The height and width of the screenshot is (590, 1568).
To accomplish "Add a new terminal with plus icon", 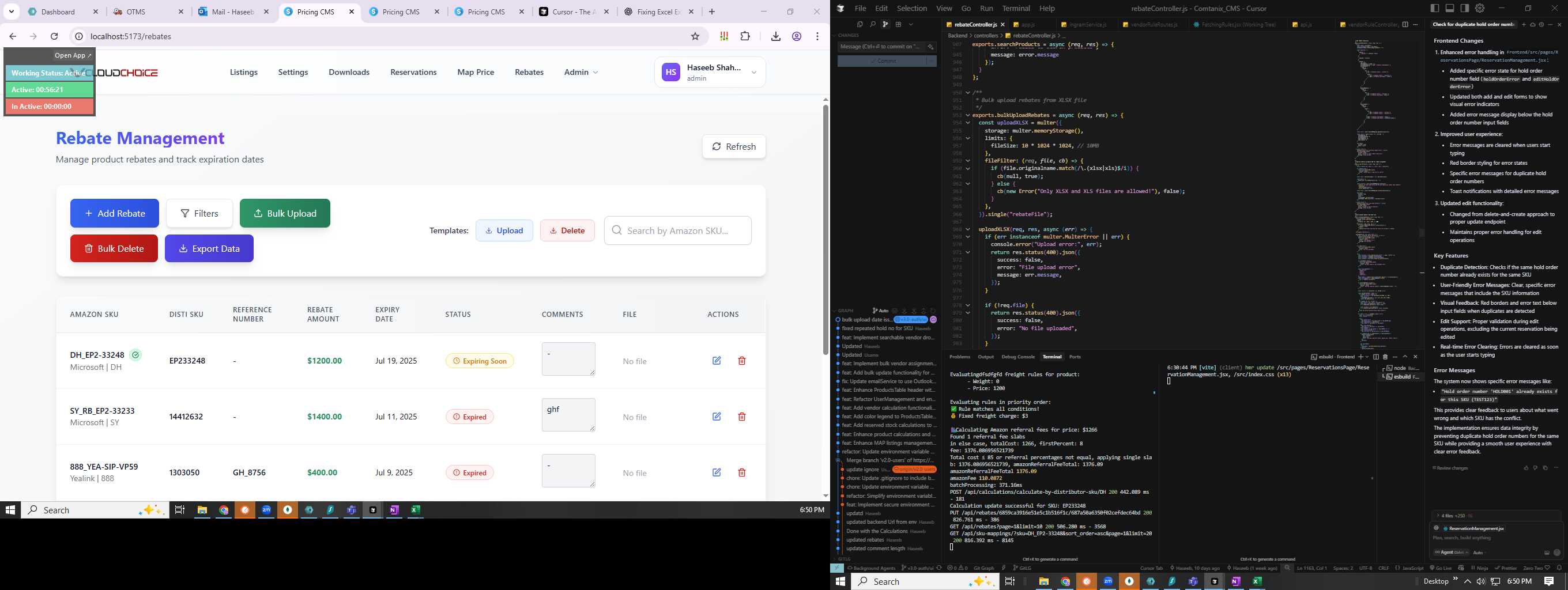I will tap(1361, 357).
